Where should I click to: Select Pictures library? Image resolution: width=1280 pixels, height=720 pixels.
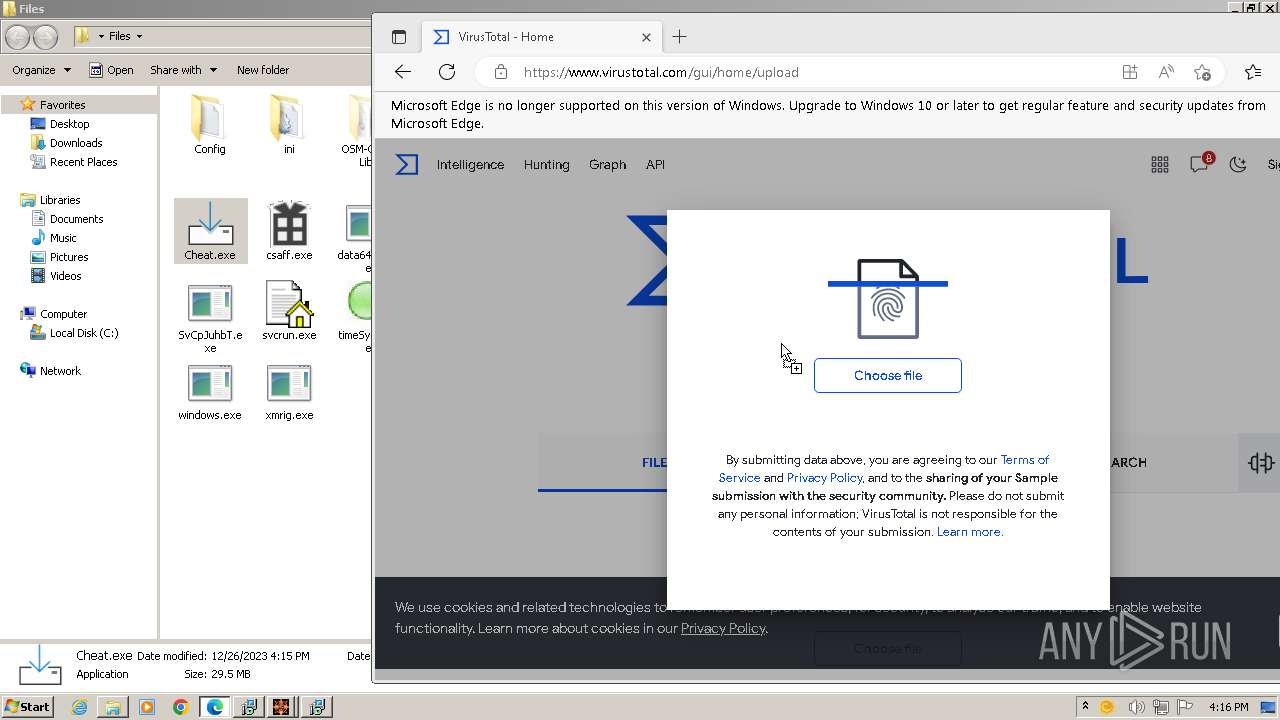point(69,257)
